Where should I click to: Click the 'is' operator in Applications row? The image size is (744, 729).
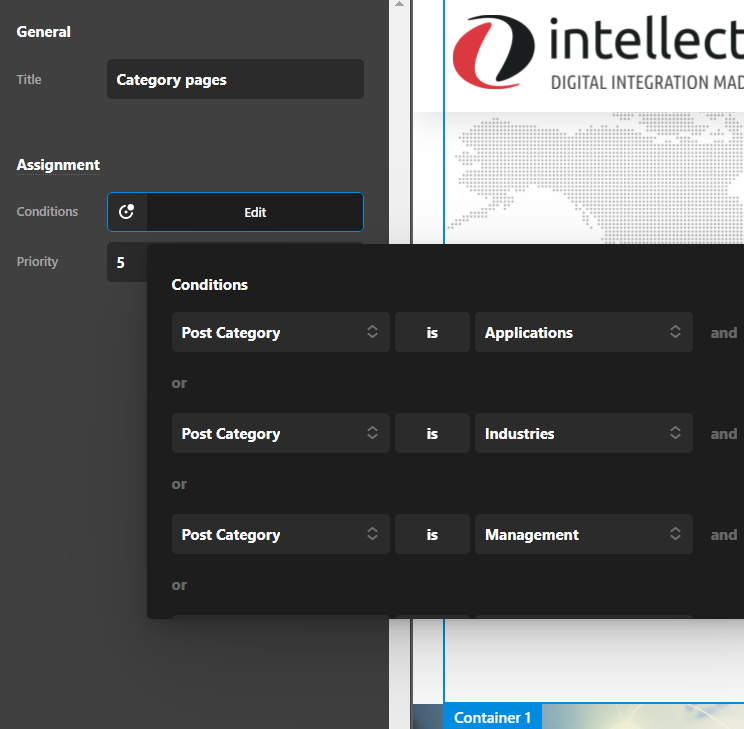[x=432, y=333]
